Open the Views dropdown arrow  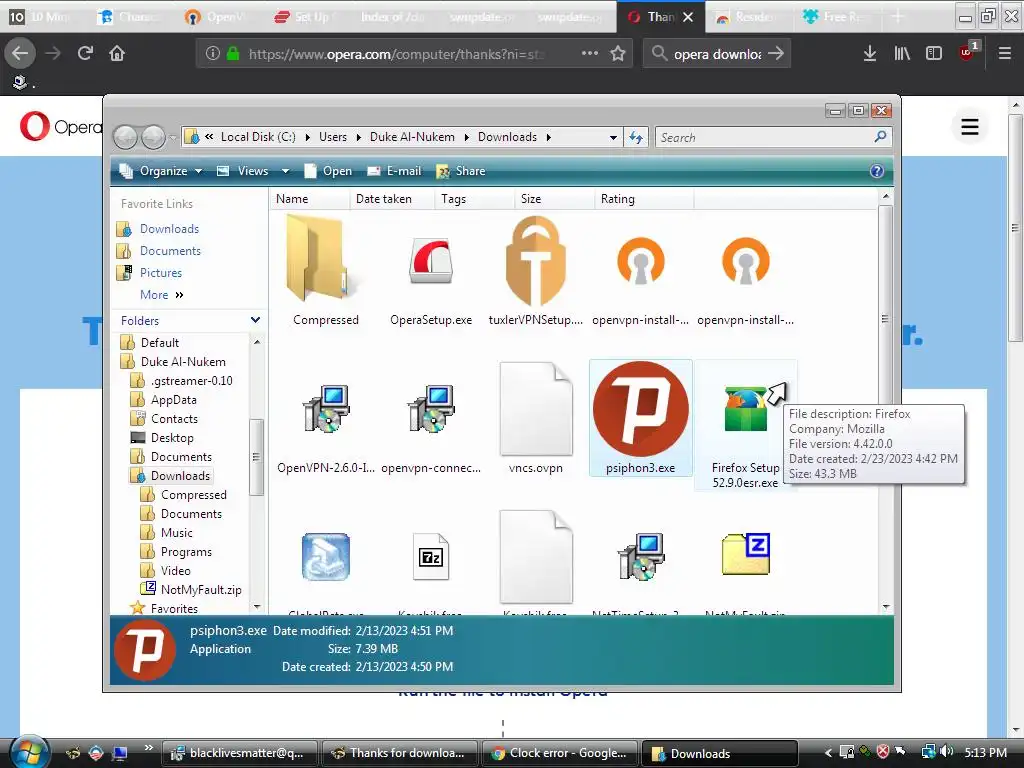pyautogui.click(x=285, y=171)
